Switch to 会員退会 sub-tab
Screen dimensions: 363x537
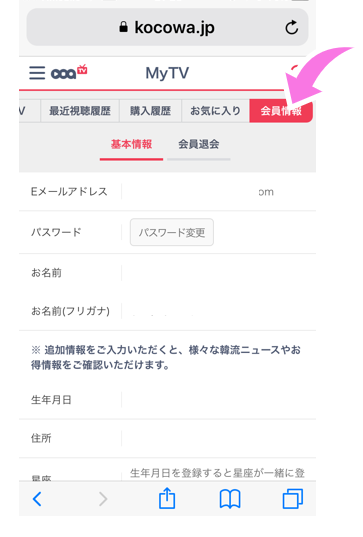point(199,145)
